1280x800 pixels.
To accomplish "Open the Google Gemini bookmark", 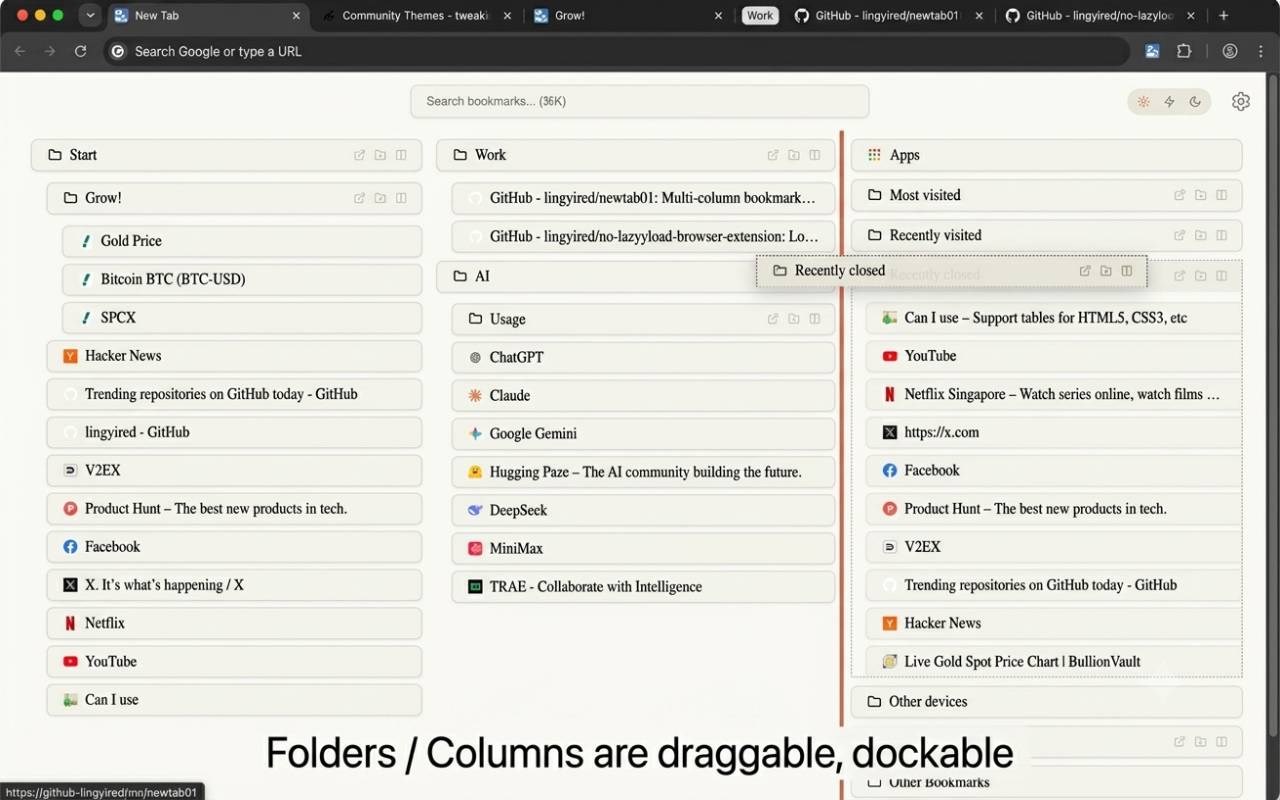I will (643, 433).
